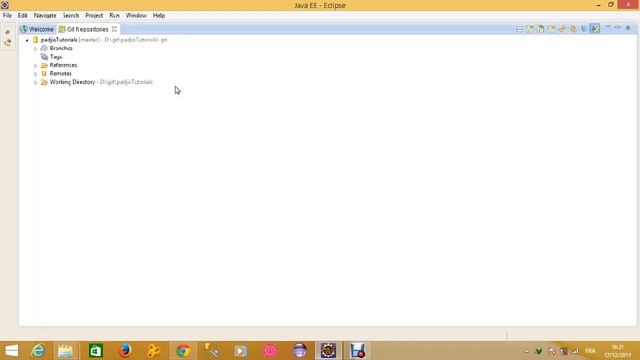
Task: Click the Refresh icon in Git toolbar
Action: point(562,29)
